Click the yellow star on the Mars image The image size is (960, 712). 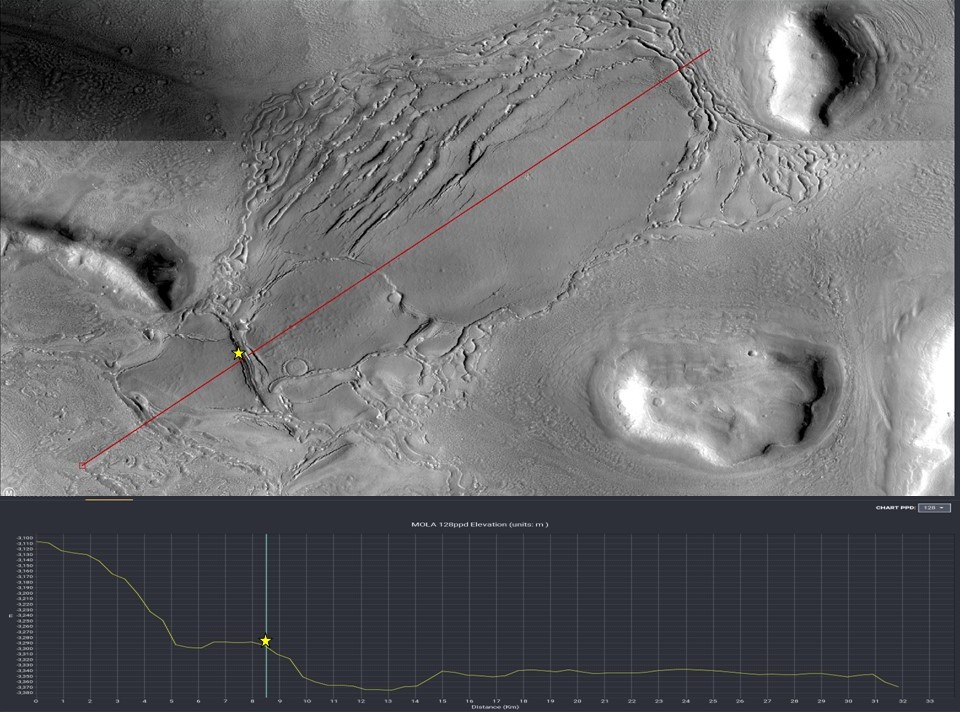[x=238, y=353]
